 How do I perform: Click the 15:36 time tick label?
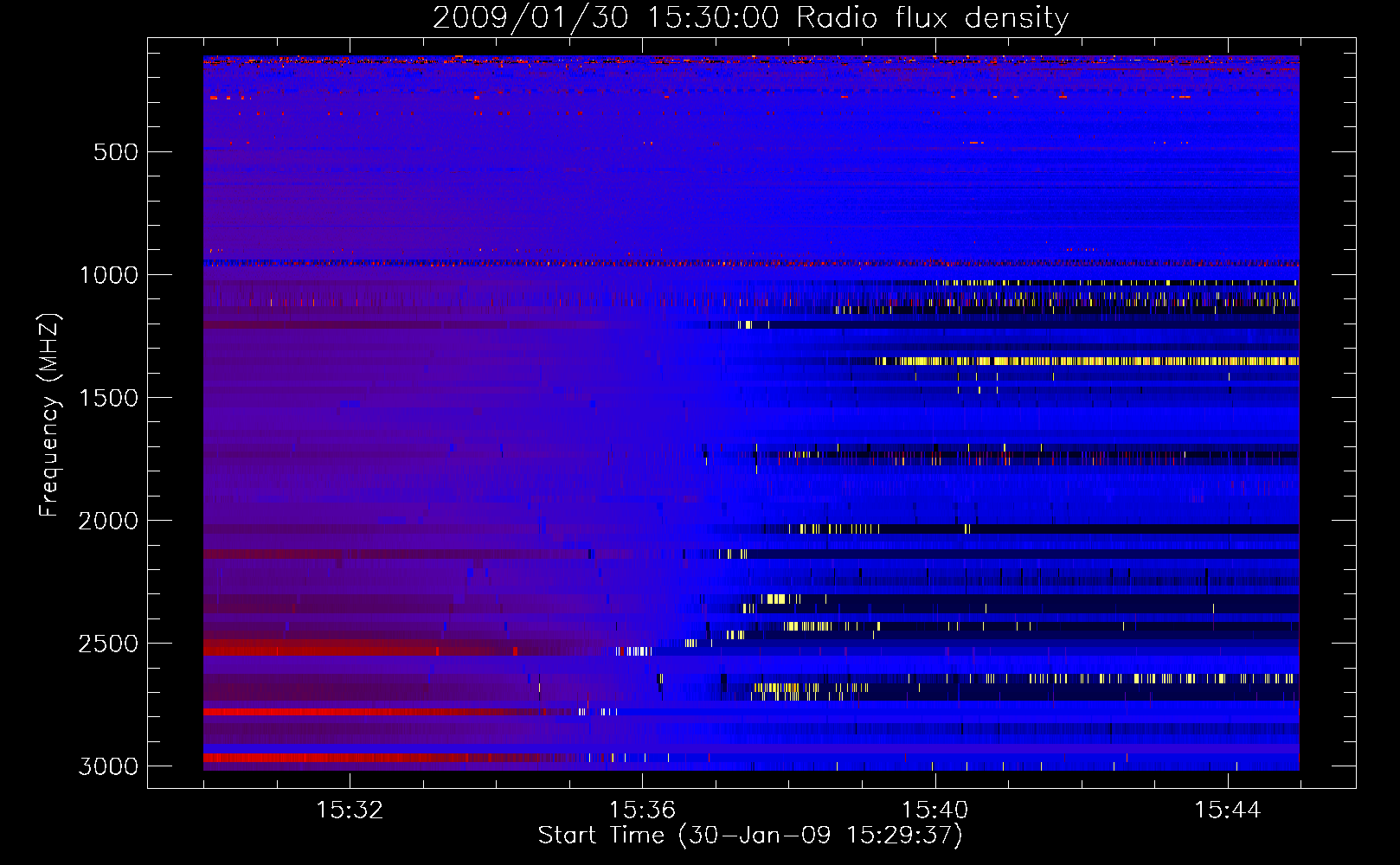(x=642, y=810)
